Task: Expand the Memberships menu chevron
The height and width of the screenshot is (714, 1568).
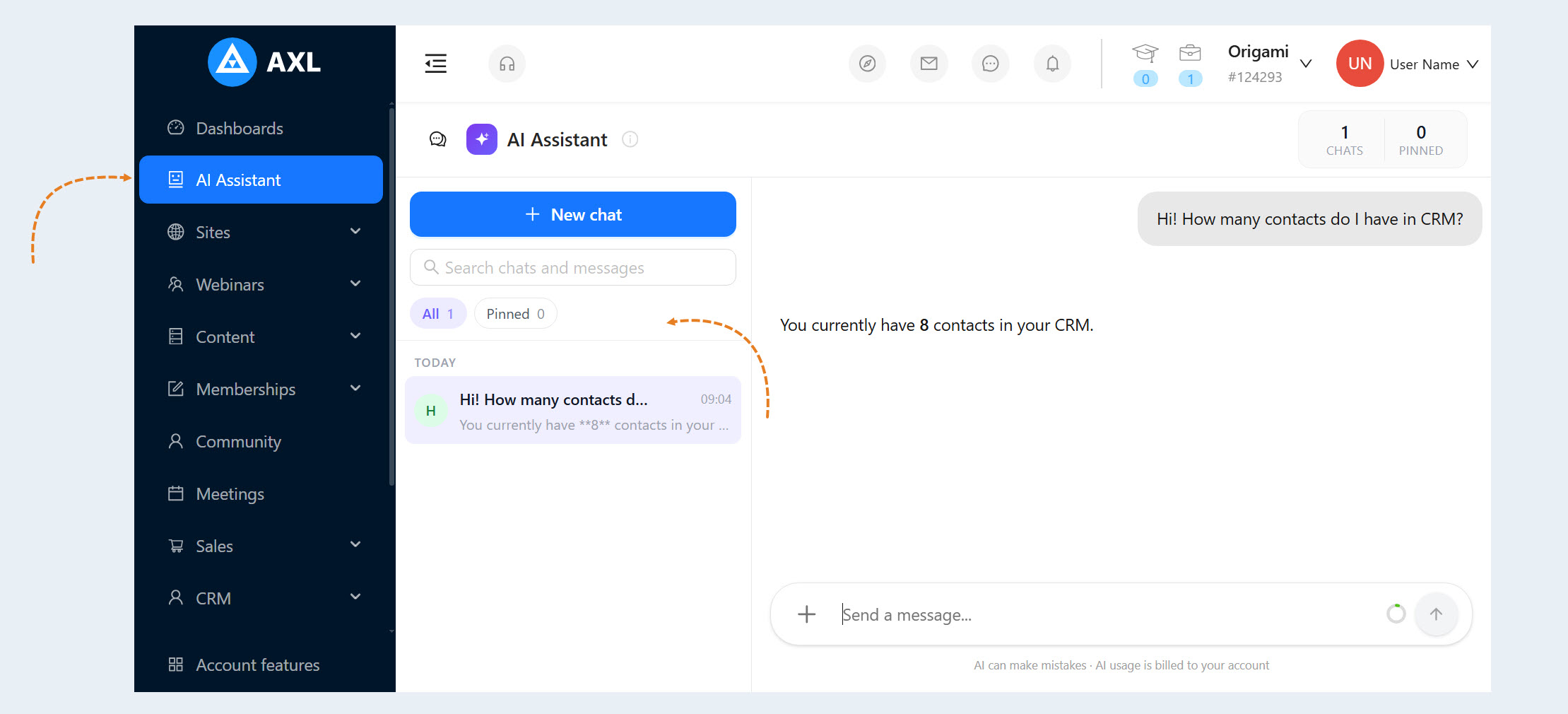Action: tap(355, 388)
